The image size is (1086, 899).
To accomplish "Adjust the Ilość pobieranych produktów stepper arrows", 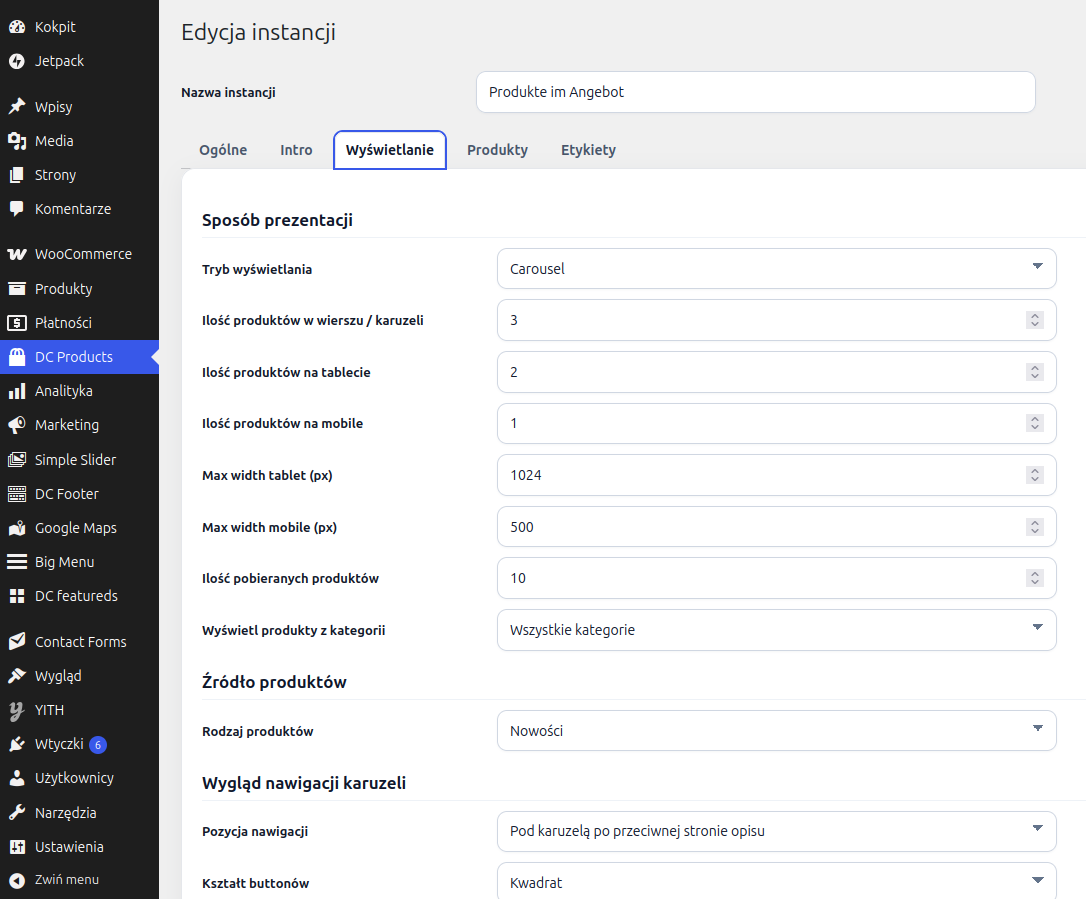I will click(x=1035, y=578).
